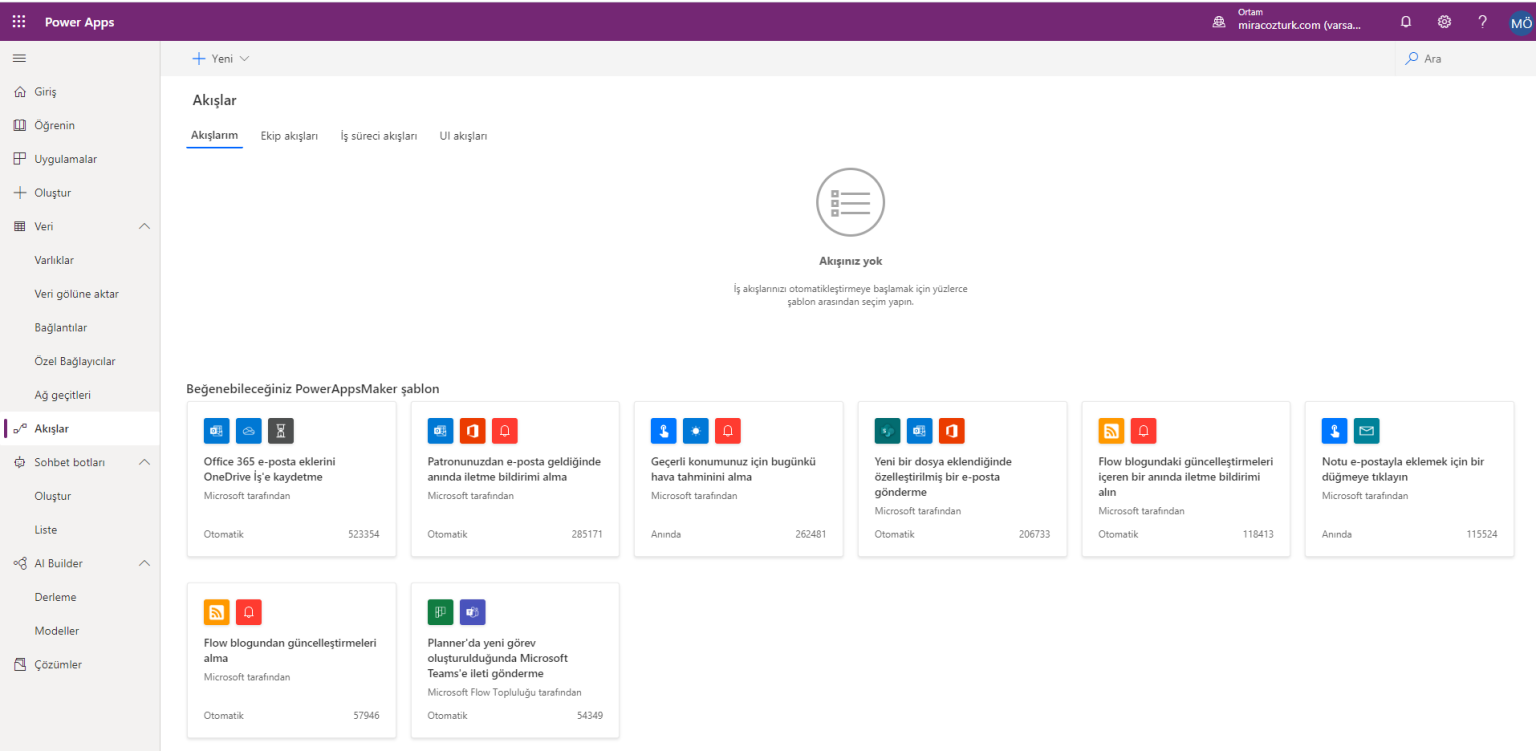The height and width of the screenshot is (751, 1536).
Task: Open Geçerli konumunuz için hava tahmini template
Action: 738,479
